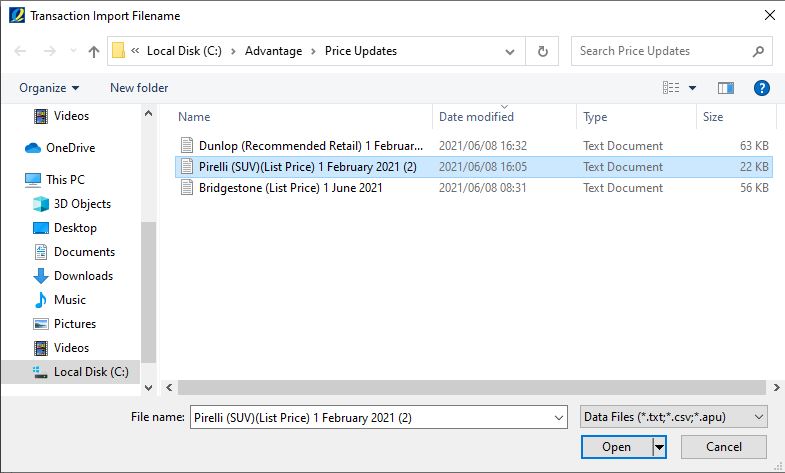Screen dimensions: 785x473
Task: Go back with the Back arrow
Action: (20, 51)
